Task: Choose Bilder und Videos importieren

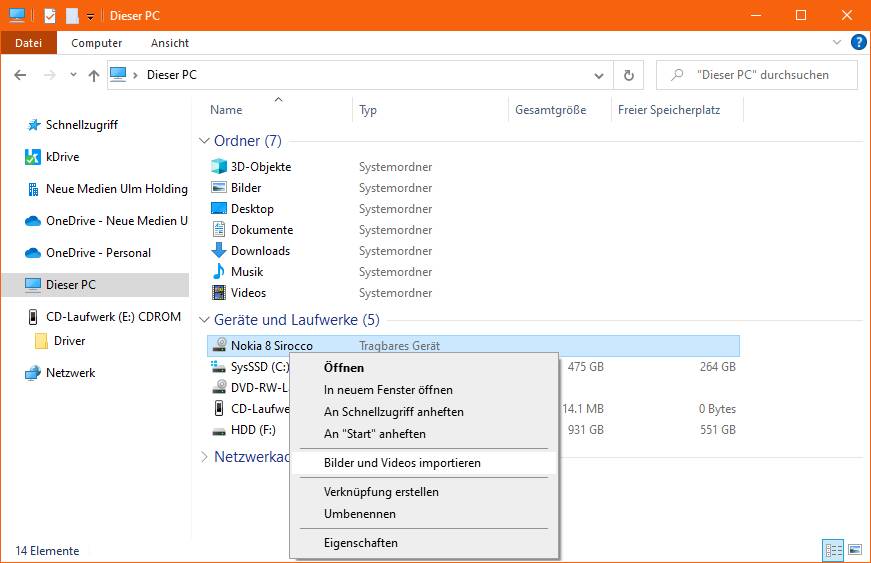Action: (x=402, y=463)
